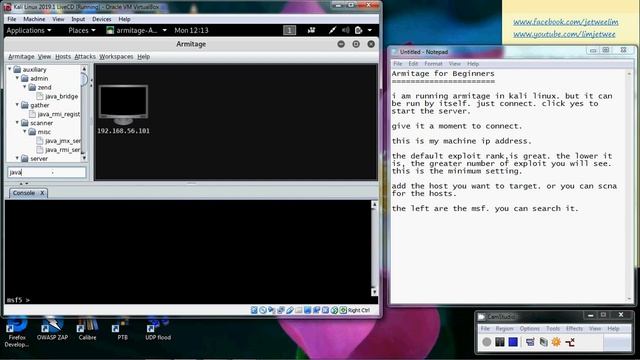Open the Hosts menu in Armitage

point(63,57)
